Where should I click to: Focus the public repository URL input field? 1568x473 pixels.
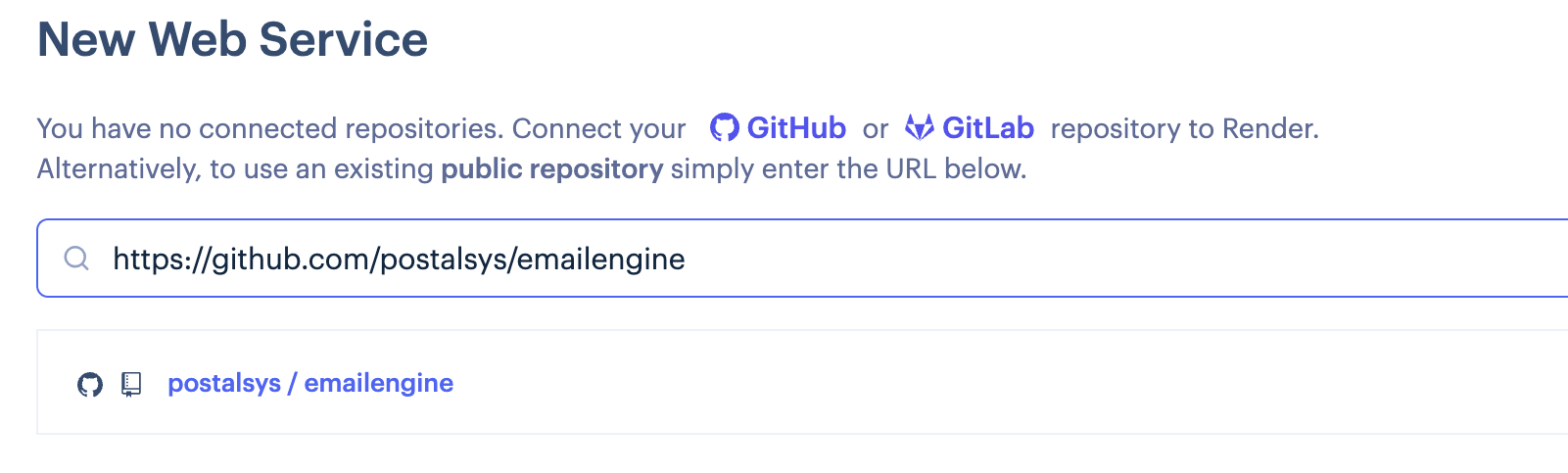click(x=802, y=259)
